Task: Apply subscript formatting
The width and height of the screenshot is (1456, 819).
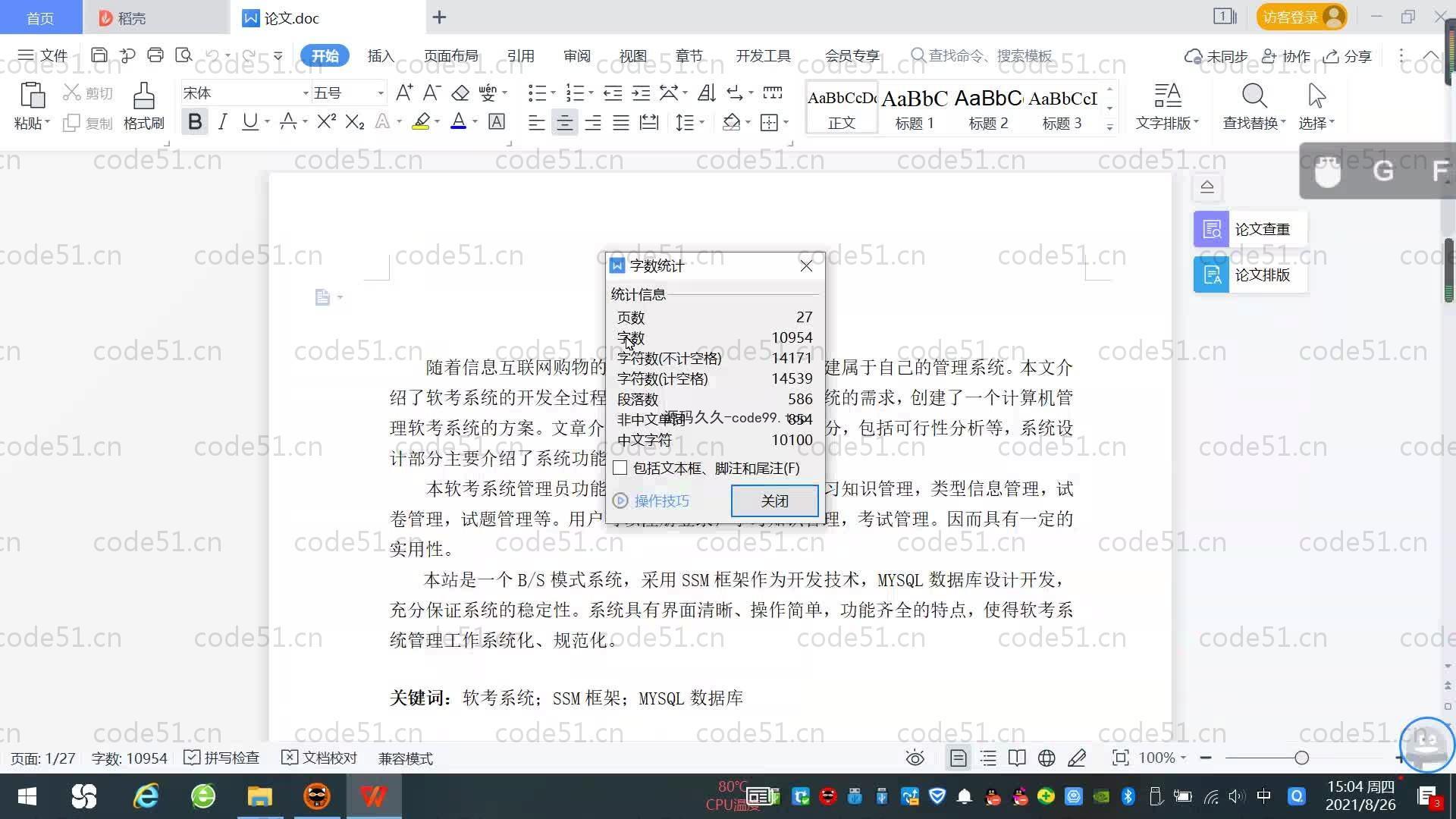Action: click(x=355, y=121)
